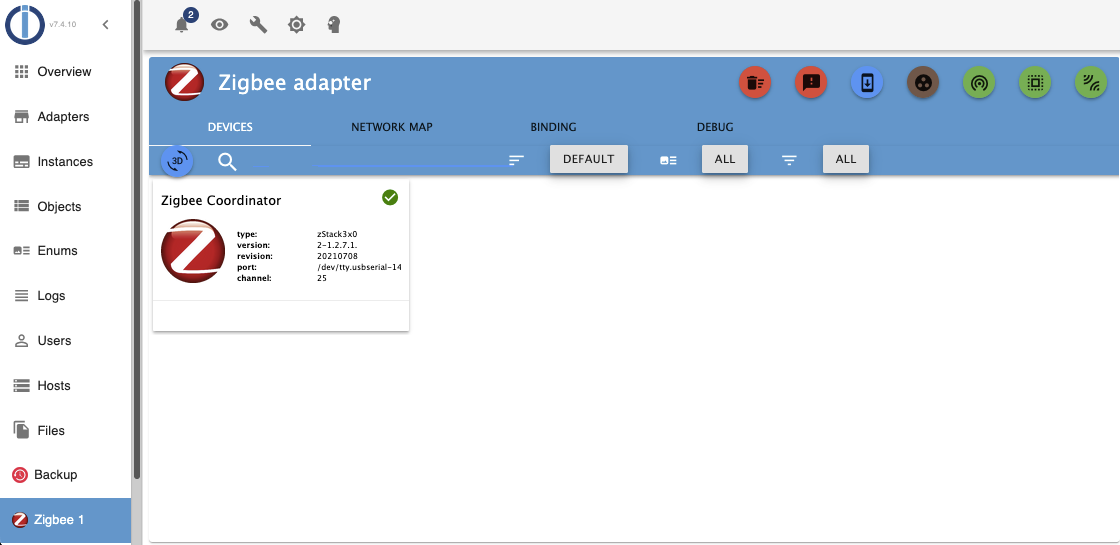Open Files browser in sidebar
The height and width of the screenshot is (545, 1120).
click(66, 431)
